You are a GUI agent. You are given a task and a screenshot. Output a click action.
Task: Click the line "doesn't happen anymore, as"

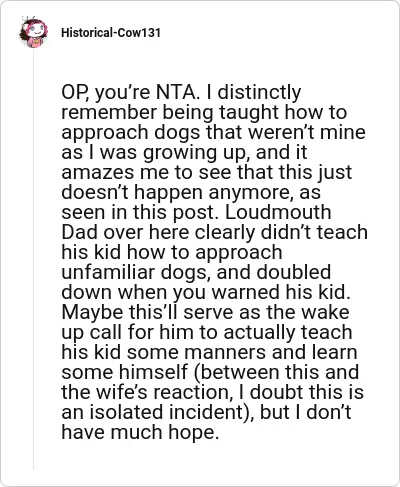coord(191,192)
